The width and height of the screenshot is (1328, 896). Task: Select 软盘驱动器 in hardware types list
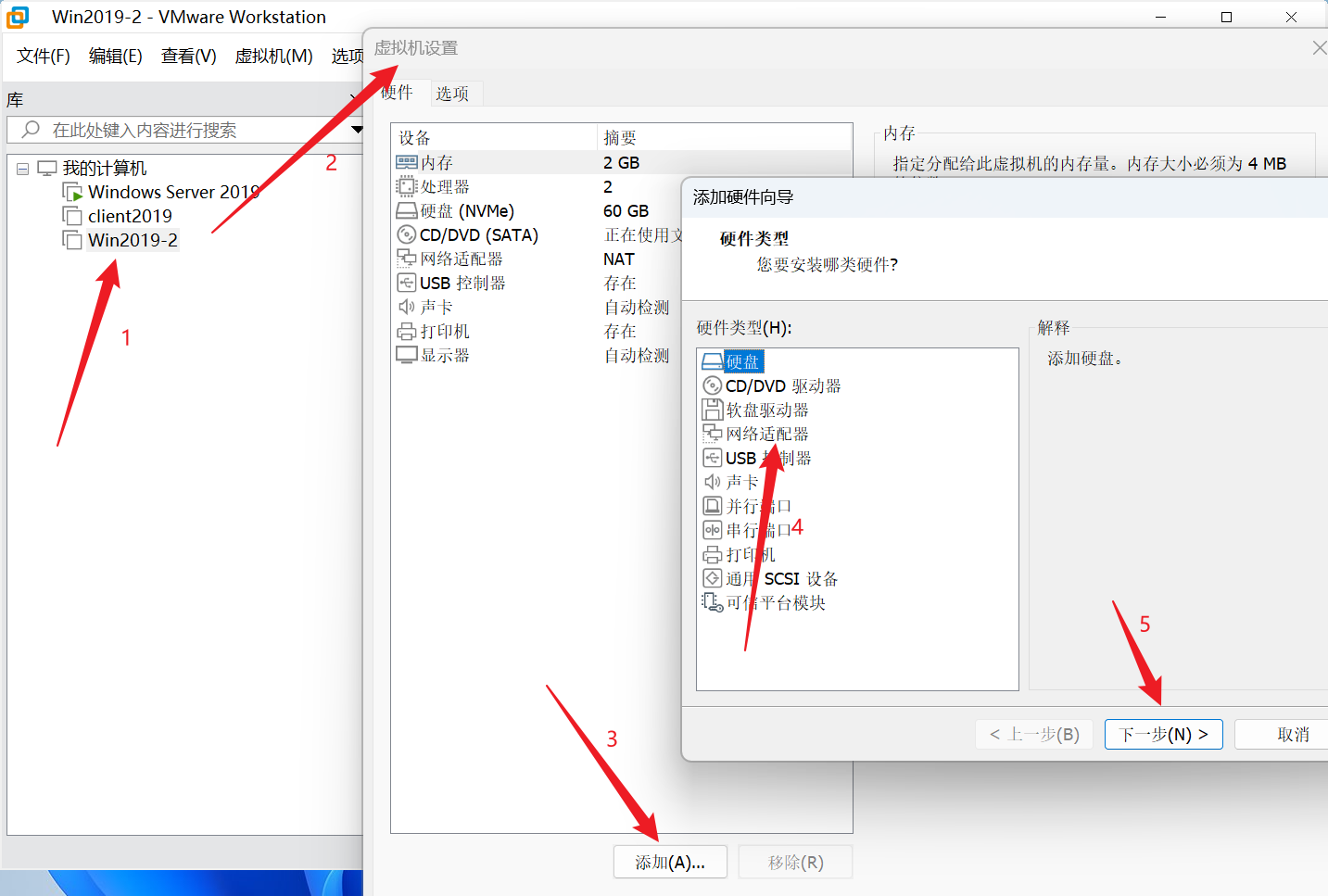point(767,410)
